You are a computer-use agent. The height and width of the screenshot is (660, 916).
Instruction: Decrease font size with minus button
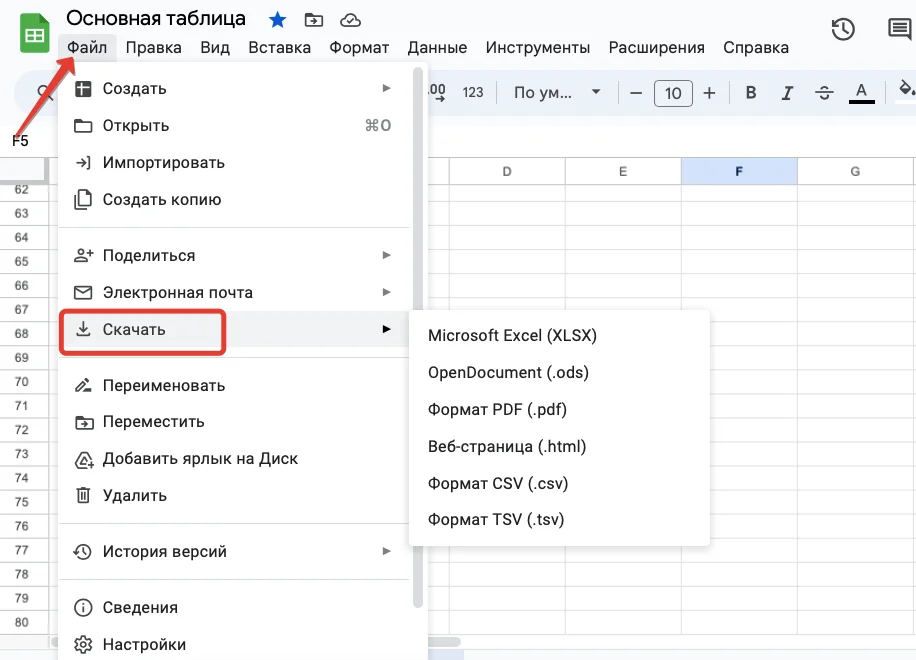(x=636, y=93)
